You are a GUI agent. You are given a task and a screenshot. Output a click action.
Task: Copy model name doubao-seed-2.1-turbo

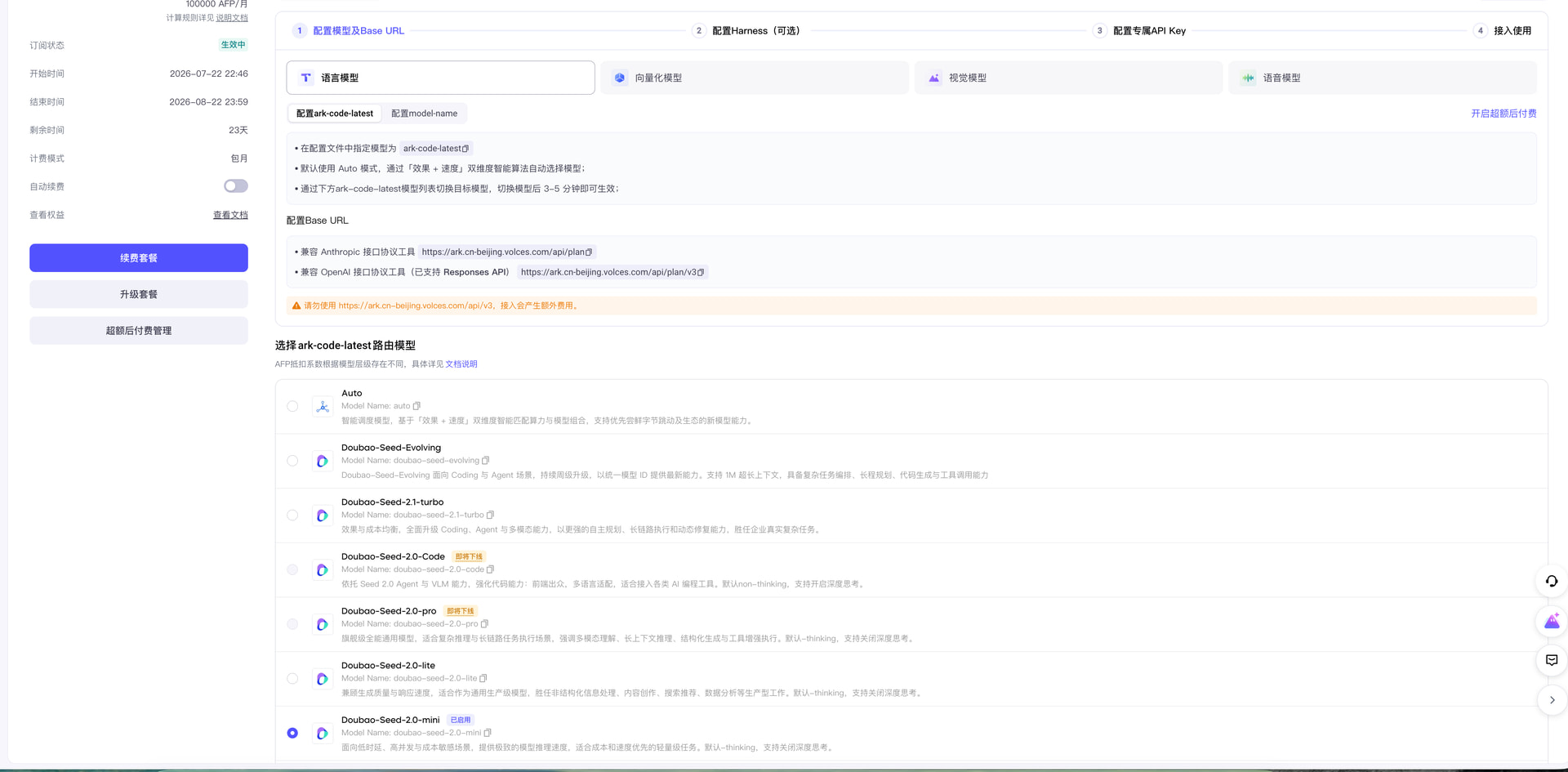[491, 515]
